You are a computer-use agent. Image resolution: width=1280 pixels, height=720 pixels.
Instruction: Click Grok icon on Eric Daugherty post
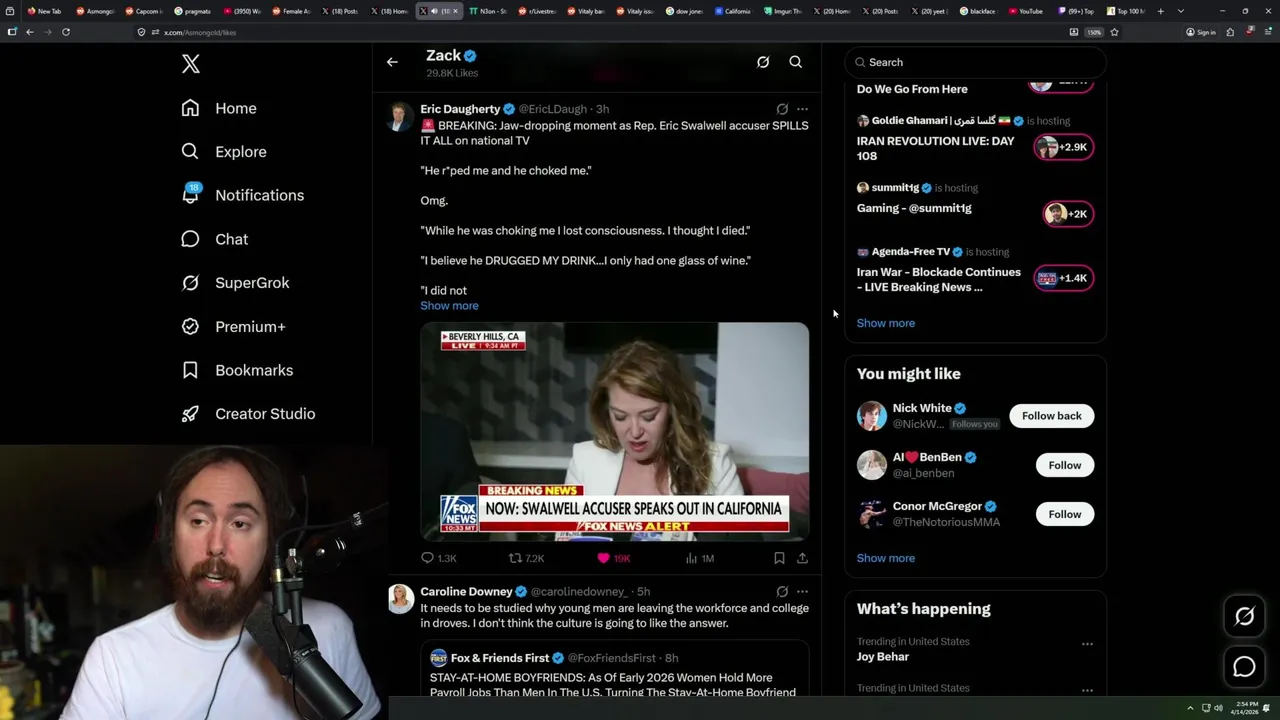[x=782, y=109]
